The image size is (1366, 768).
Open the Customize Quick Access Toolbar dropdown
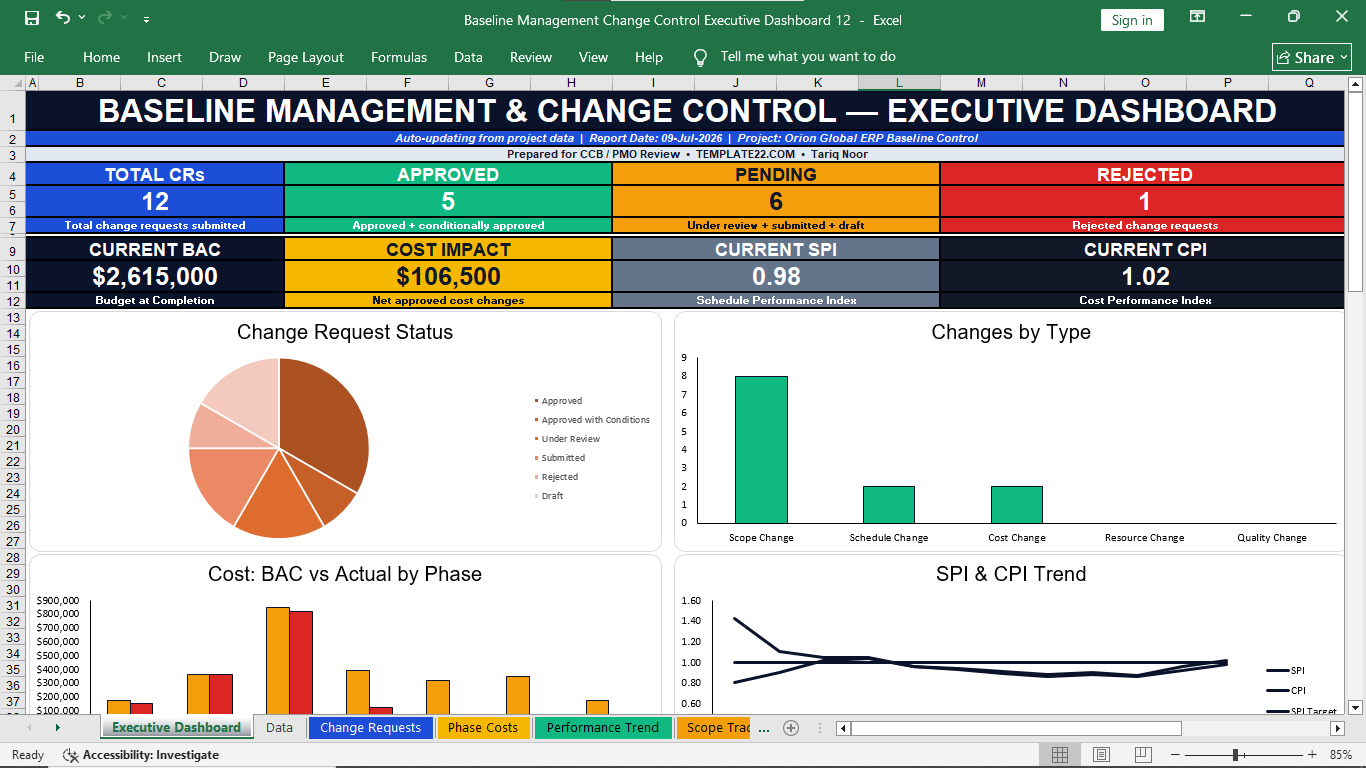(x=147, y=19)
